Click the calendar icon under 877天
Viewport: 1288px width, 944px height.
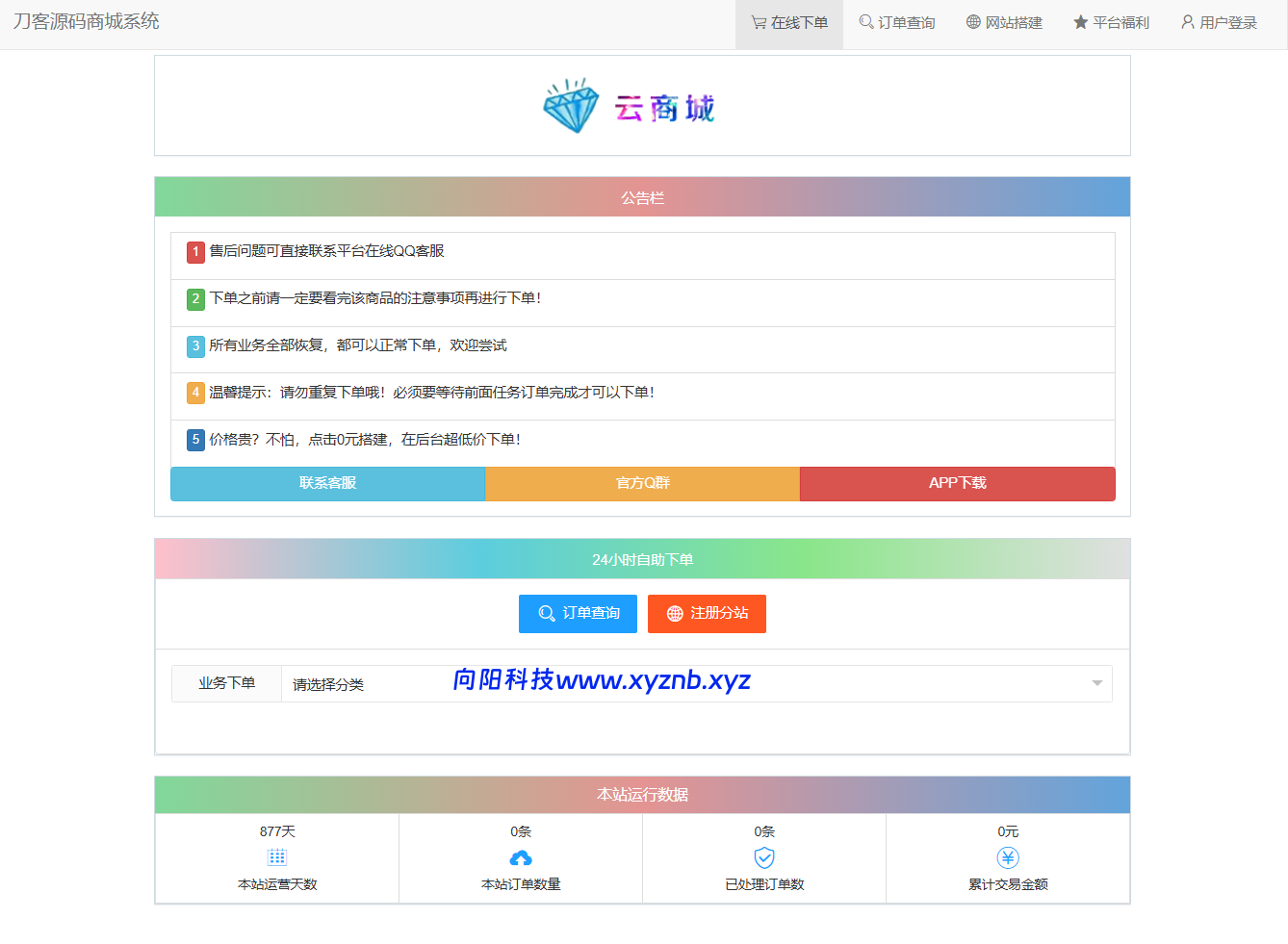pyautogui.click(x=277, y=857)
